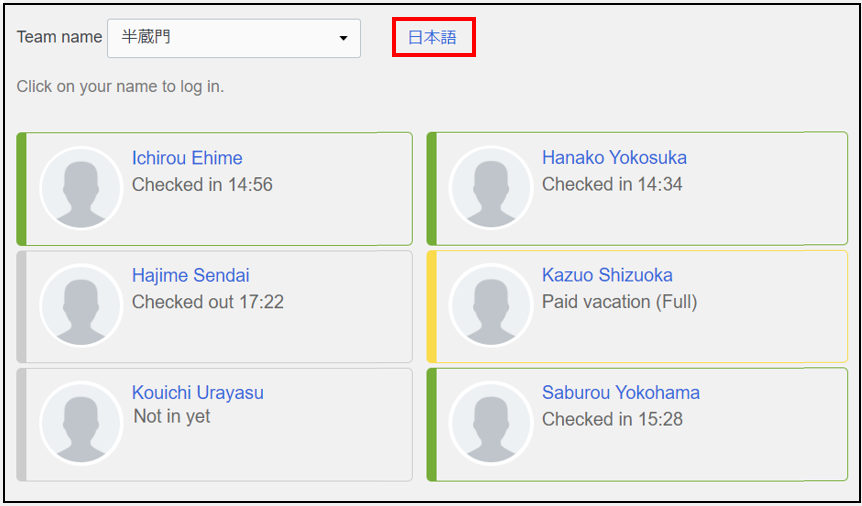
Task: Click the Team name dropdown arrow
Action: coord(343,38)
